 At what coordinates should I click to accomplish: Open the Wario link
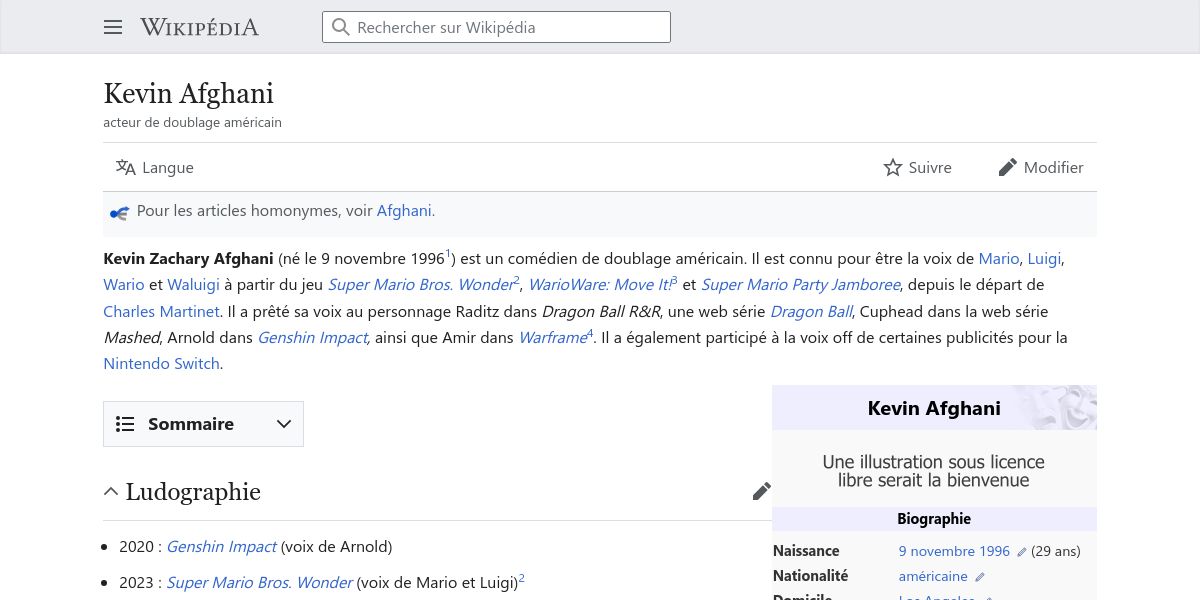124,285
